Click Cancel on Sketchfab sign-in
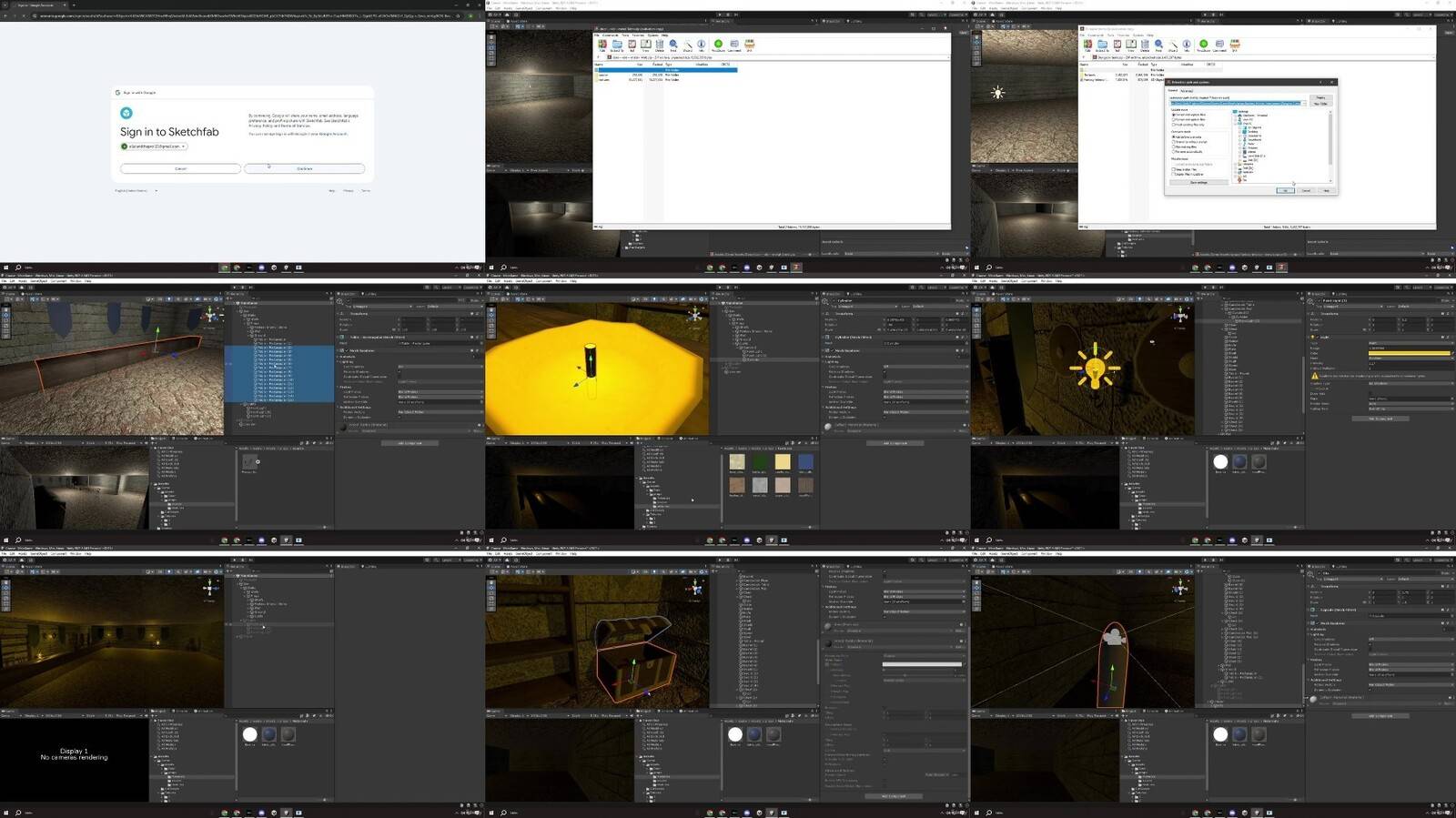This screenshot has height=818, width=1456. click(180, 168)
